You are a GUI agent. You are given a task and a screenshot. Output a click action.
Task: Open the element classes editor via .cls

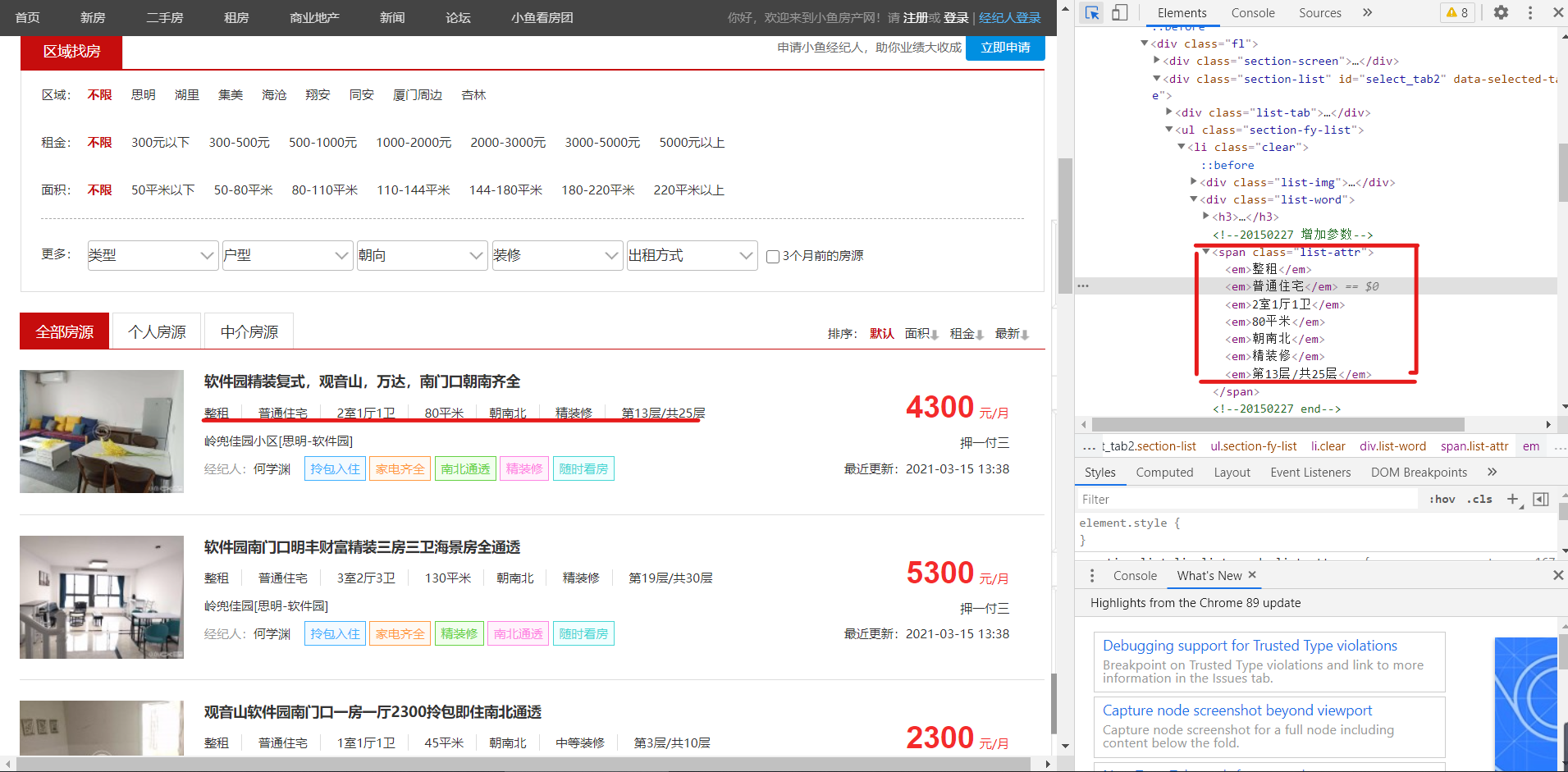(1479, 499)
